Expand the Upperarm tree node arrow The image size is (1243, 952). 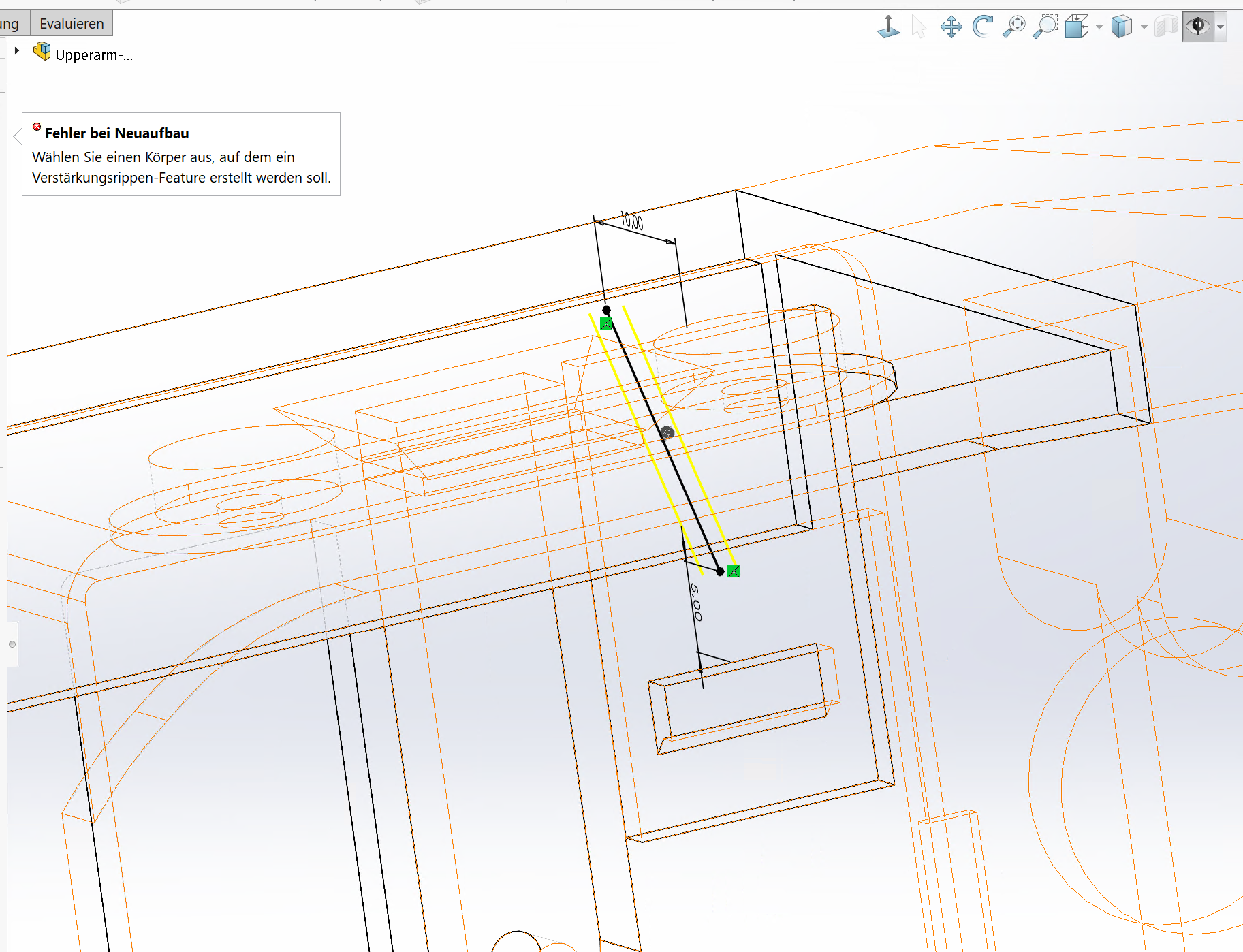(x=17, y=51)
